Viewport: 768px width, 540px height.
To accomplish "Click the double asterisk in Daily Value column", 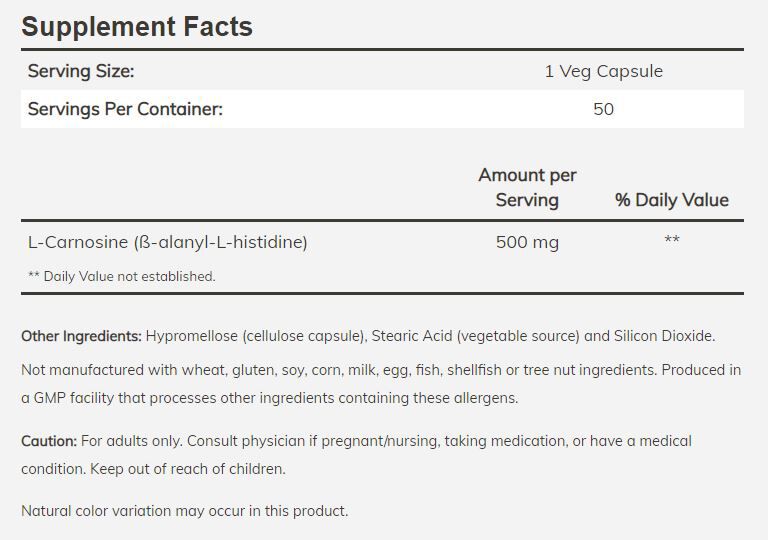I will tap(671, 242).
